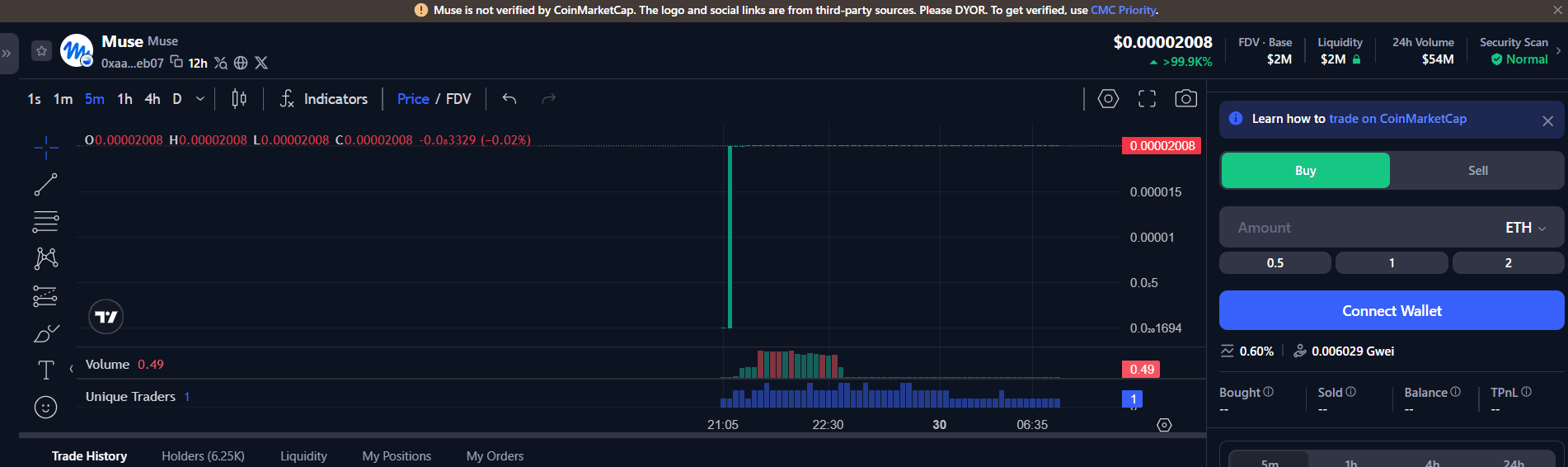Viewport: 1568px width, 467px height.
Task: Open the Trade History tab
Action: point(89,456)
